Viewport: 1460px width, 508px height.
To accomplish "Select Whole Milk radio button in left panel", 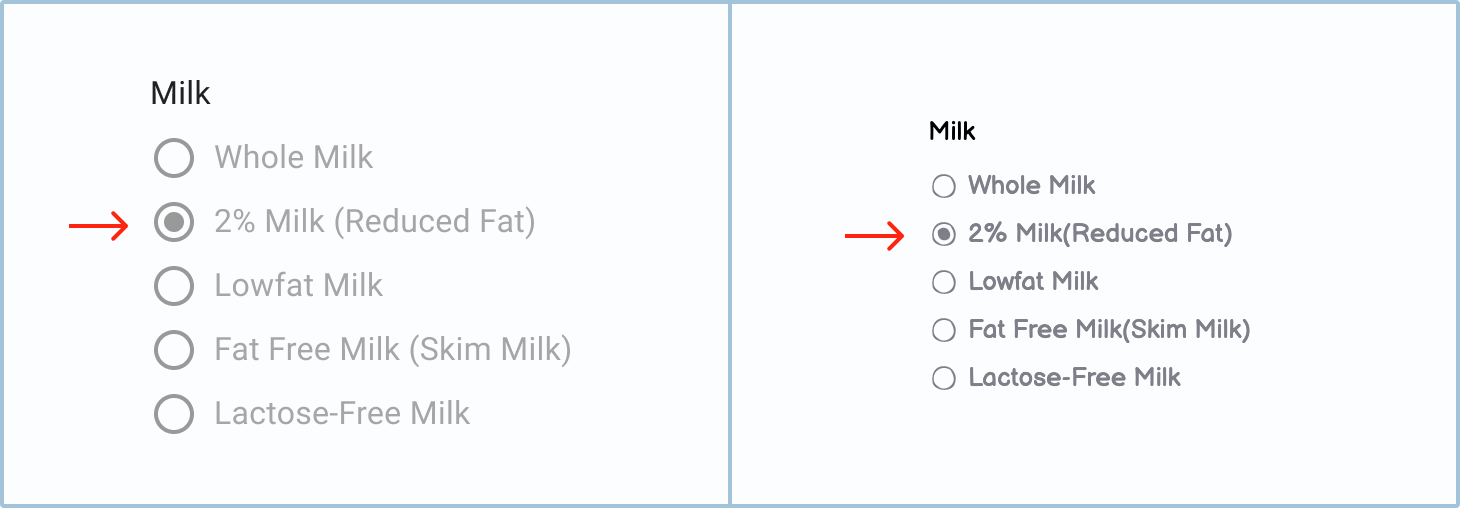I will click(174, 158).
